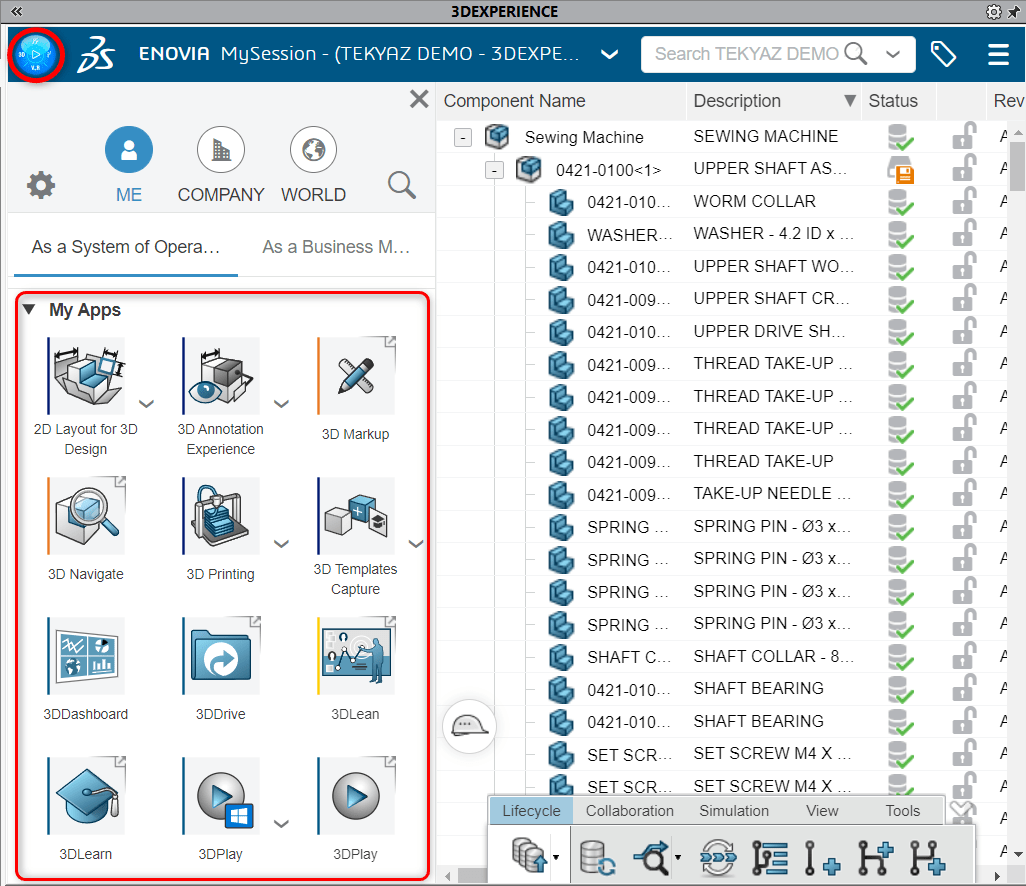This screenshot has height=886, width=1026.
Task: Click the magnifier icon in the search field
Action: (856, 54)
